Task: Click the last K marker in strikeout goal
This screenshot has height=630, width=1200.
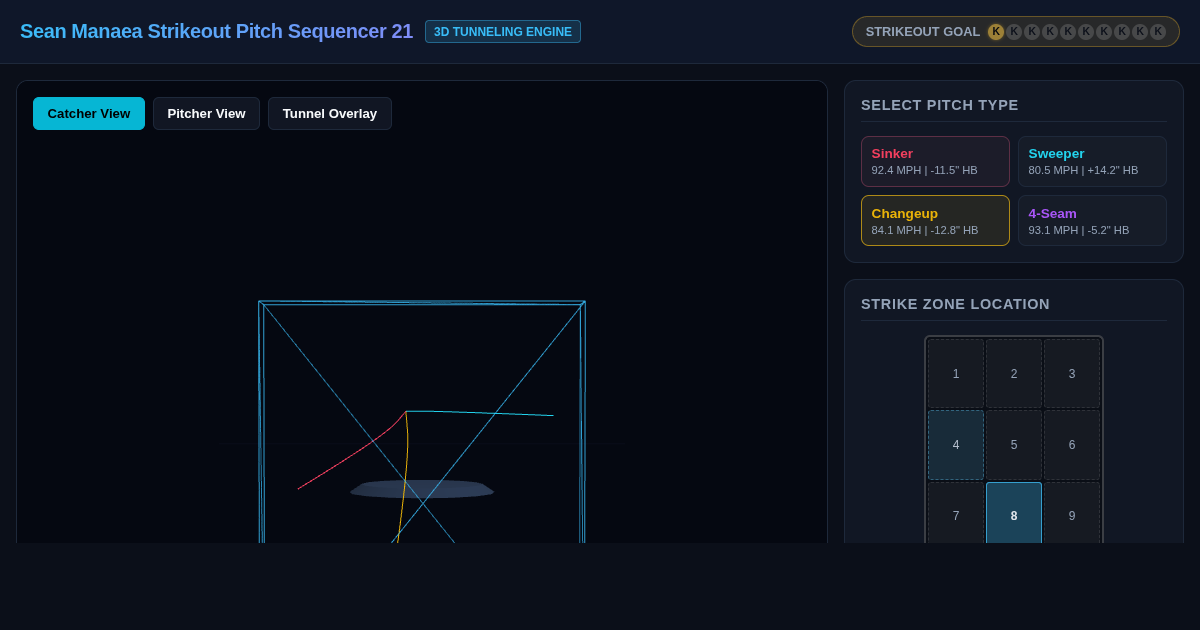Action: click(1158, 32)
